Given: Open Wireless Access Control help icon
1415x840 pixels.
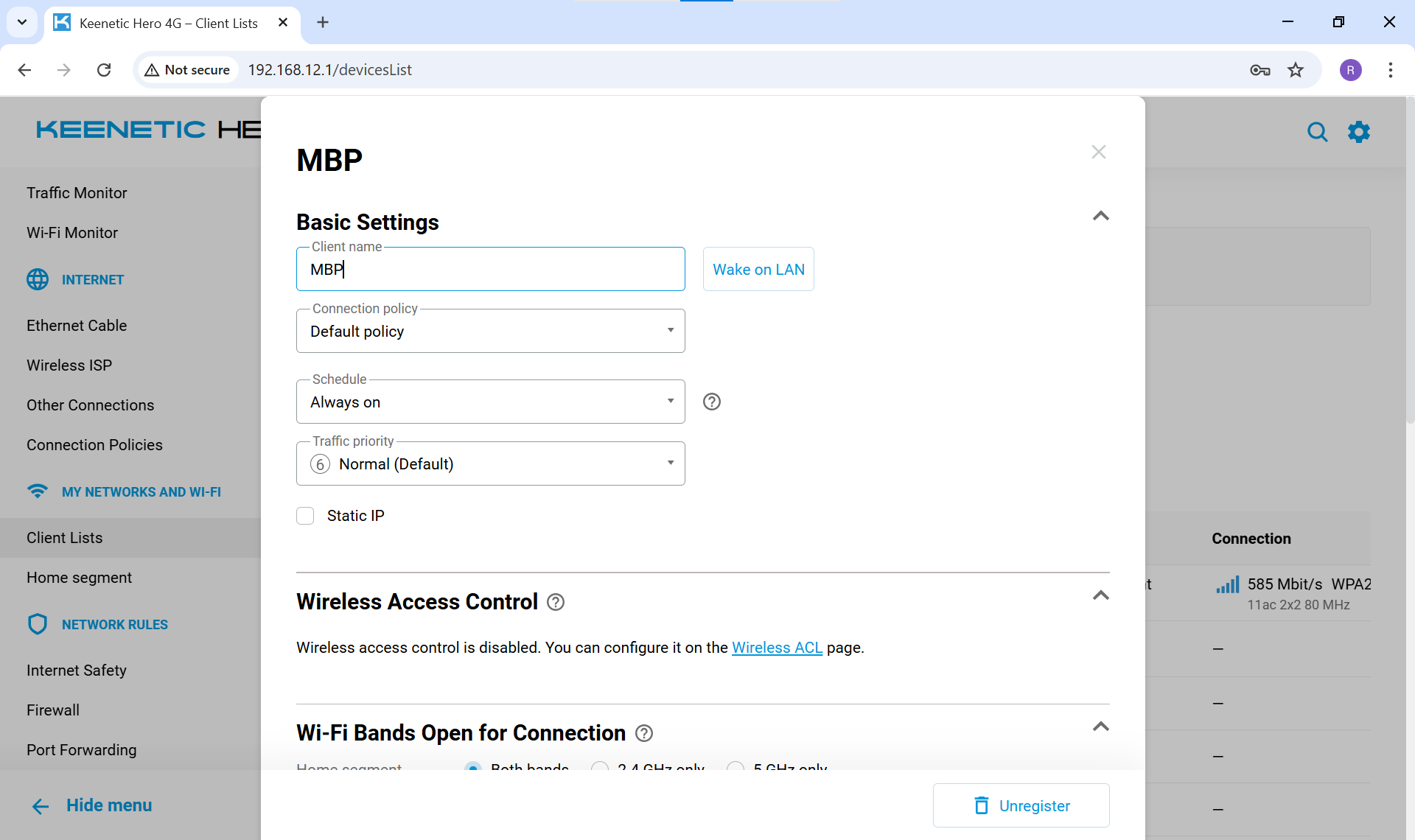Looking at the screenshot, I should 556,602.
